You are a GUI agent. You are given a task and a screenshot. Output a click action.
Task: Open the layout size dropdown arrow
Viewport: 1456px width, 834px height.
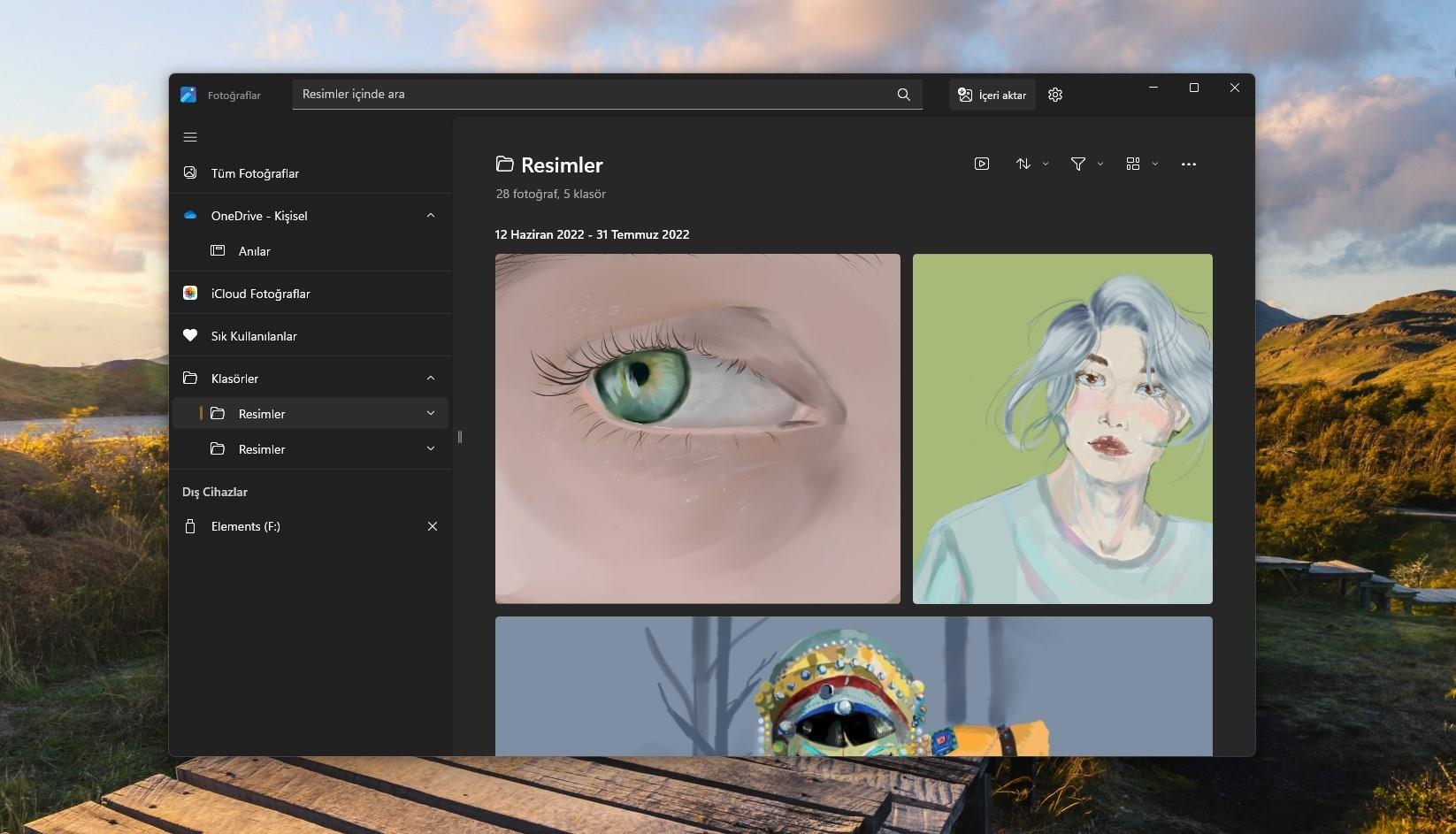point(1155,164)
